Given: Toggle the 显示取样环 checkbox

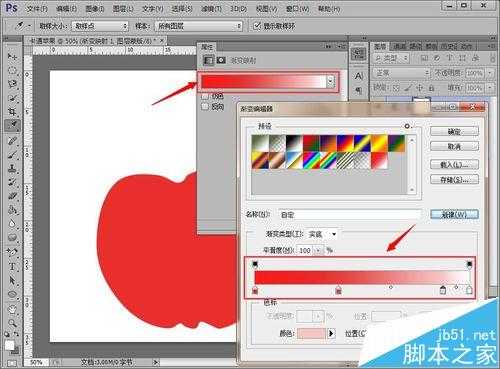Looking at the screenshot, I should 256,26.
